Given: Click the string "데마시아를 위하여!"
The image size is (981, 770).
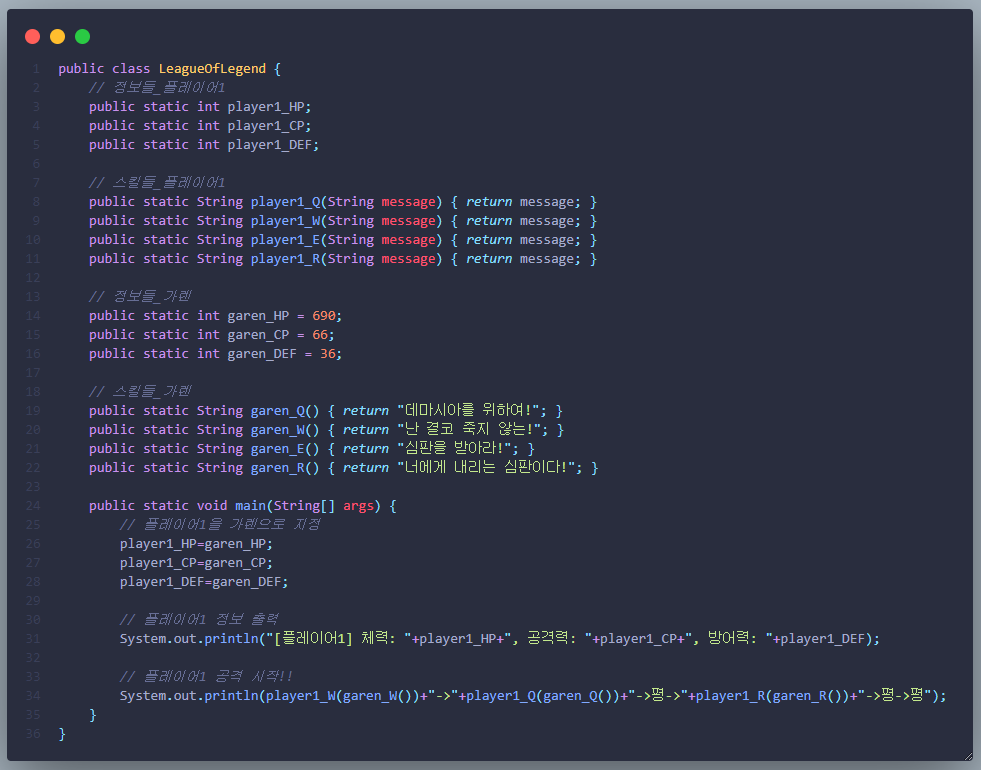Looking at the screenshot, I should (x=468, y=410).
